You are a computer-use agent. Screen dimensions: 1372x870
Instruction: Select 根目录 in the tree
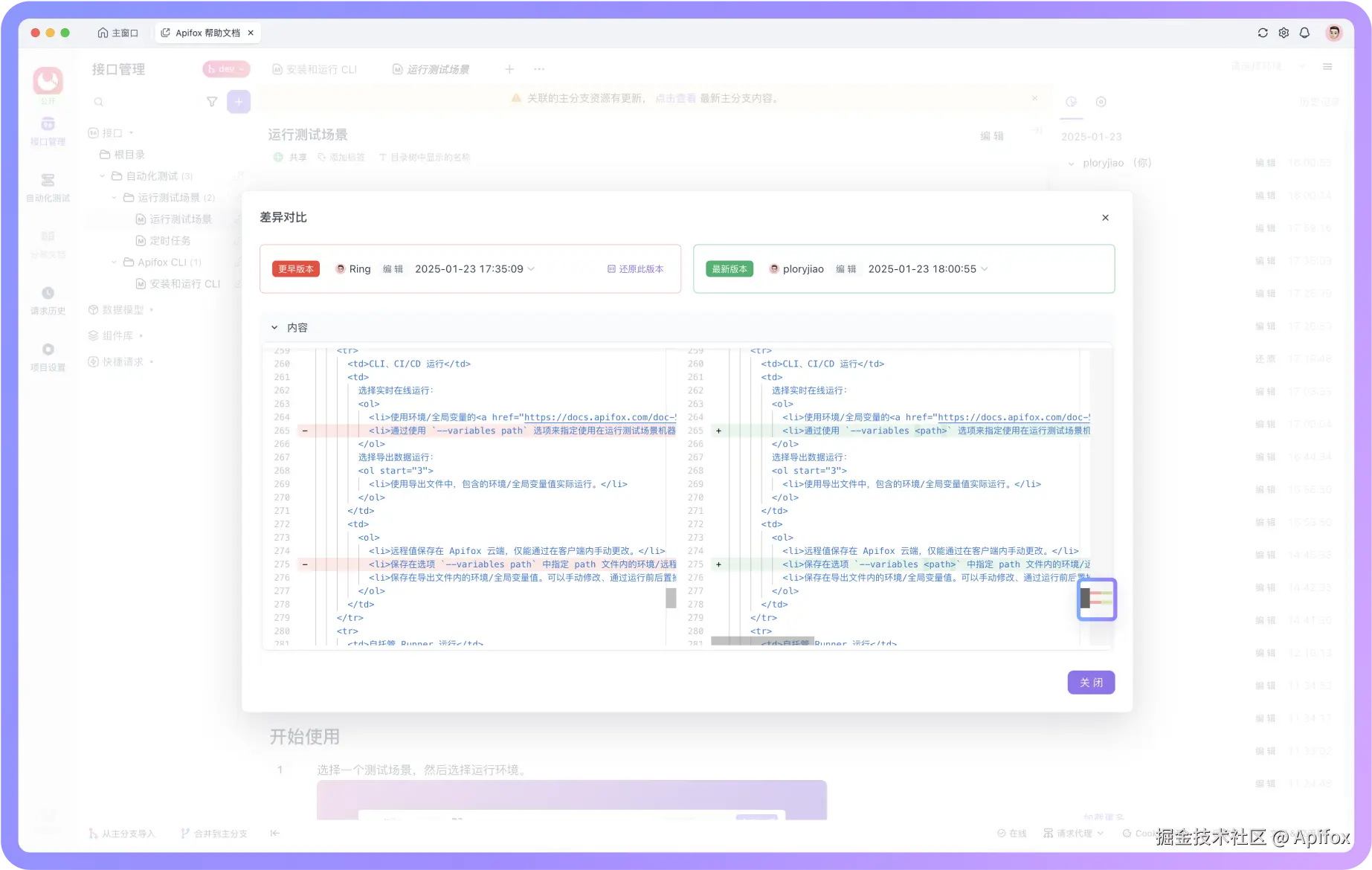point(123,155)
